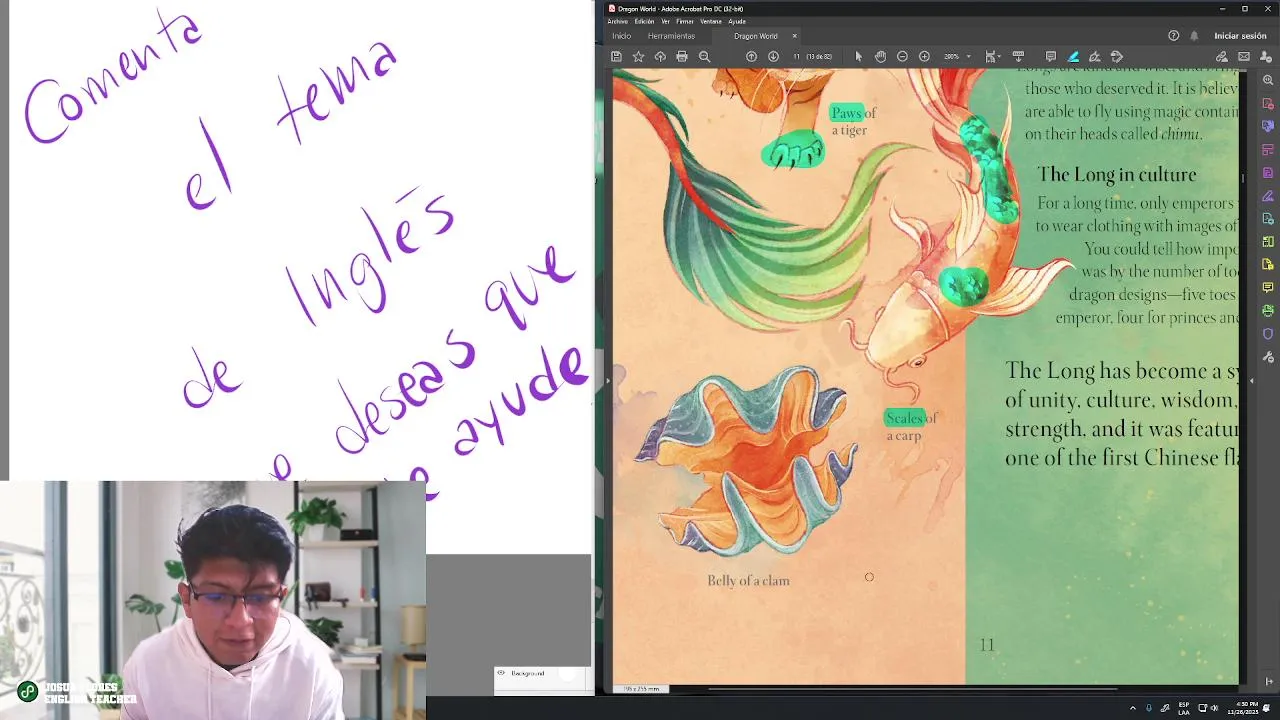Expand the left navigation pane using its arrow

[608, 381]
